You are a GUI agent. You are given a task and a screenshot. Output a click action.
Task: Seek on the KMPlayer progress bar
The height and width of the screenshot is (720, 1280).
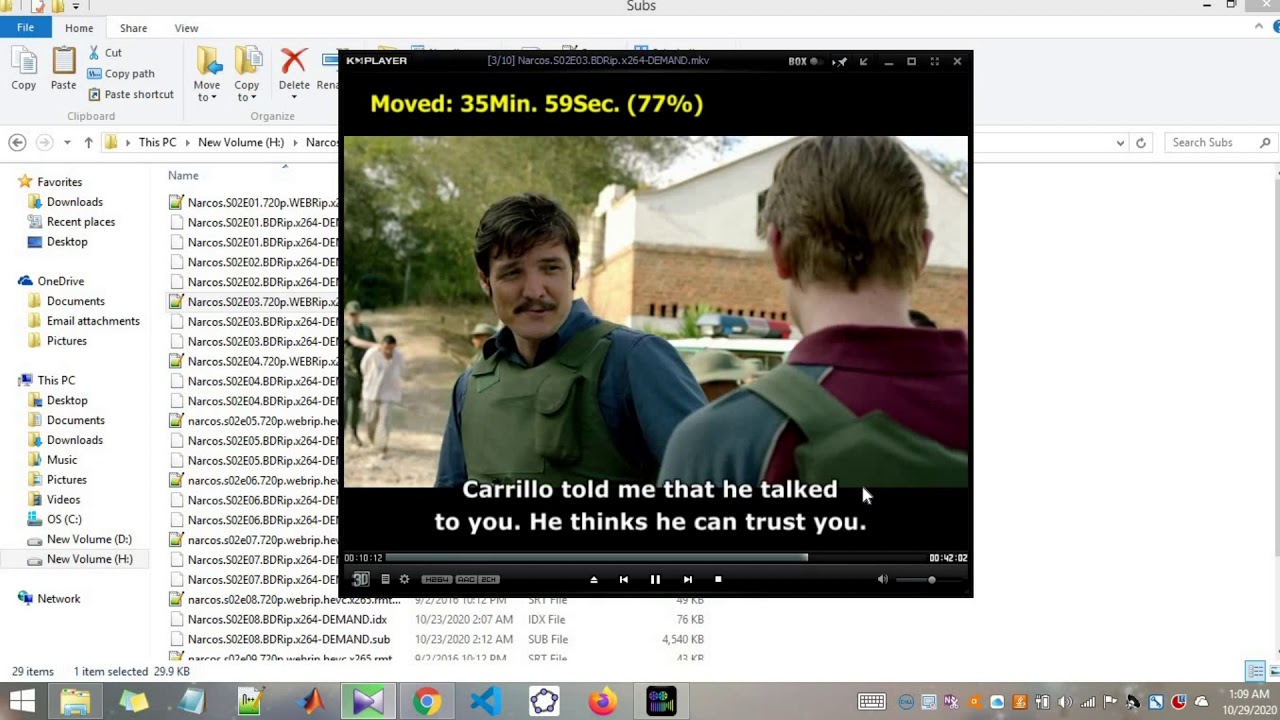tap(655, 558)
